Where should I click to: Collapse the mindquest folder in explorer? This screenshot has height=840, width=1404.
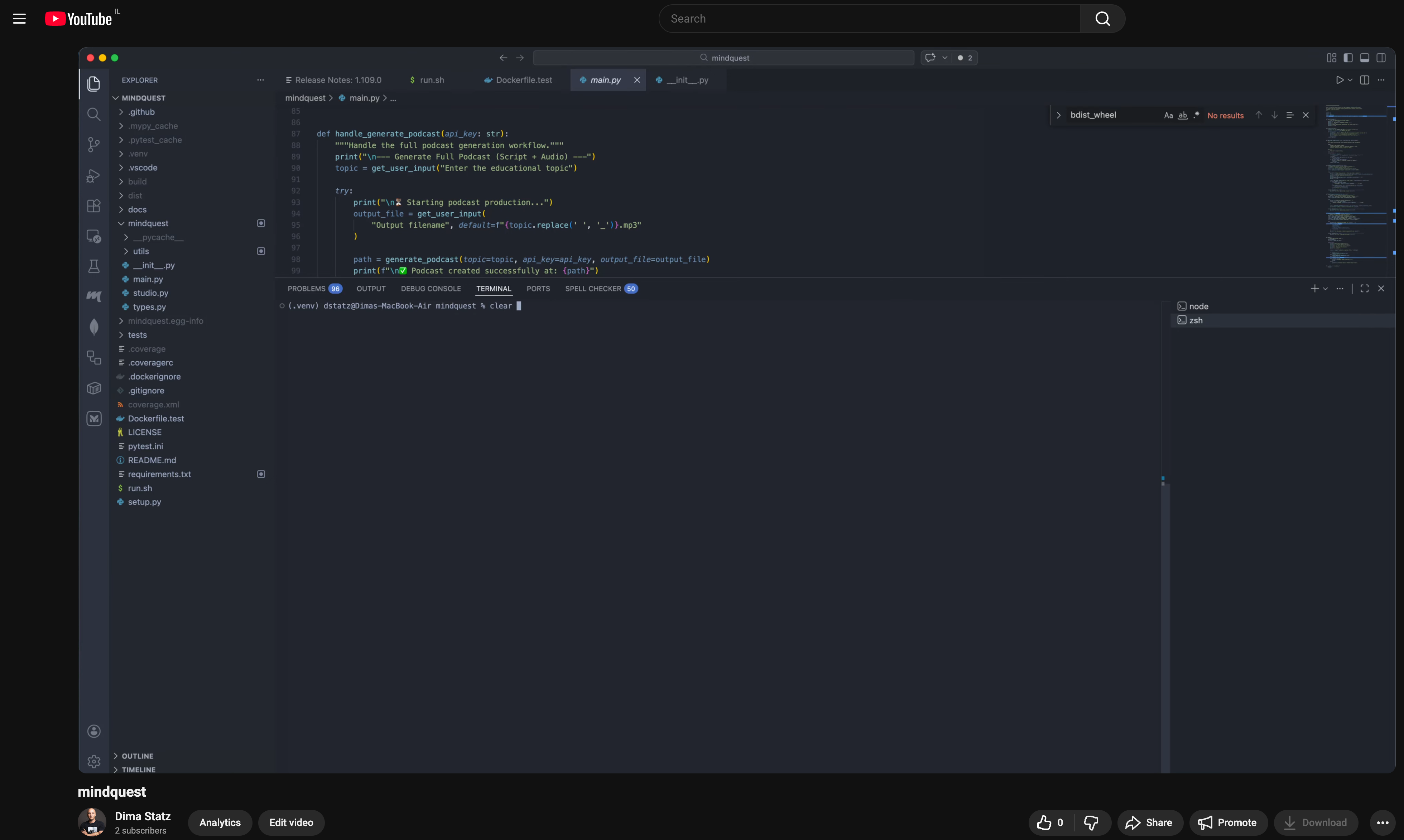click(148, 223)
